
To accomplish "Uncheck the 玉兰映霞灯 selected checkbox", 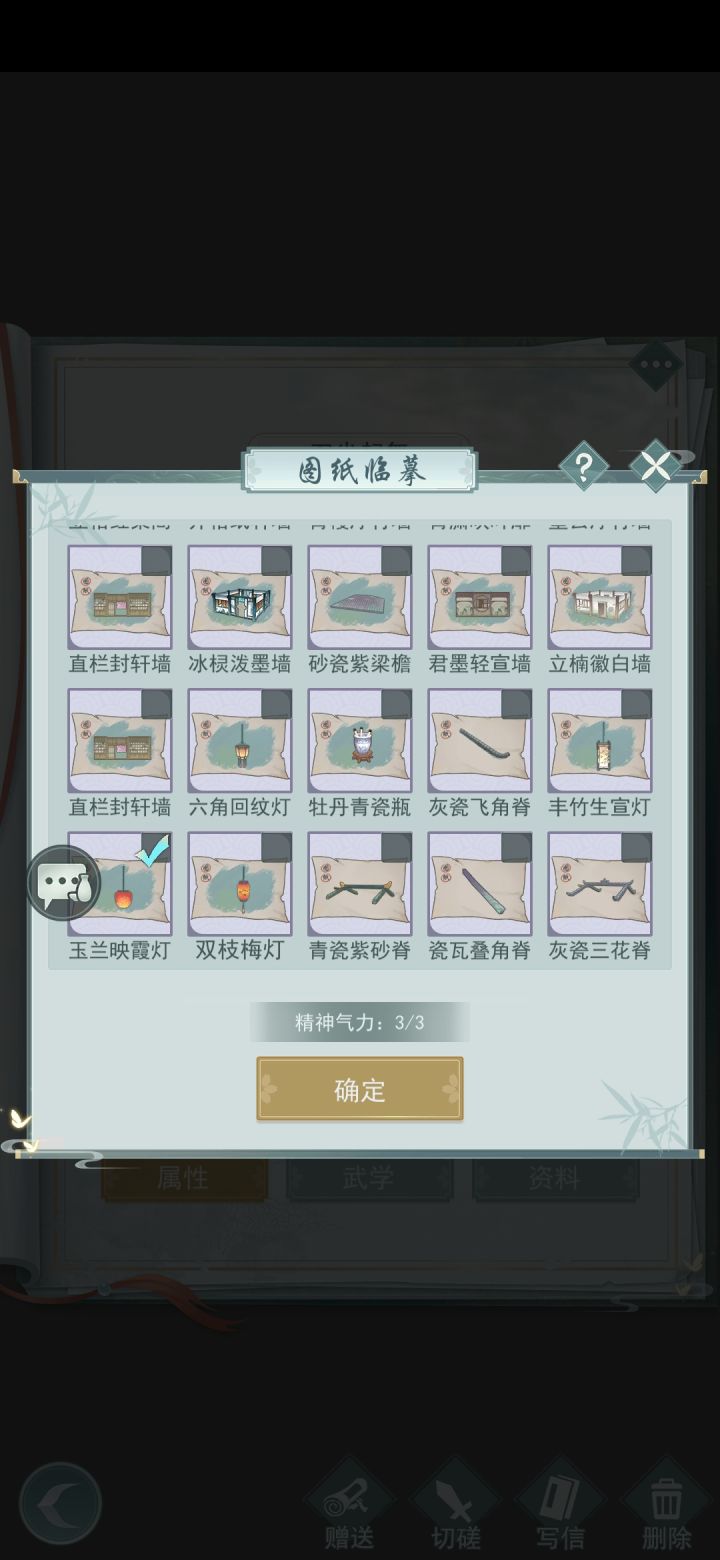I will click(x=155, y=849).
